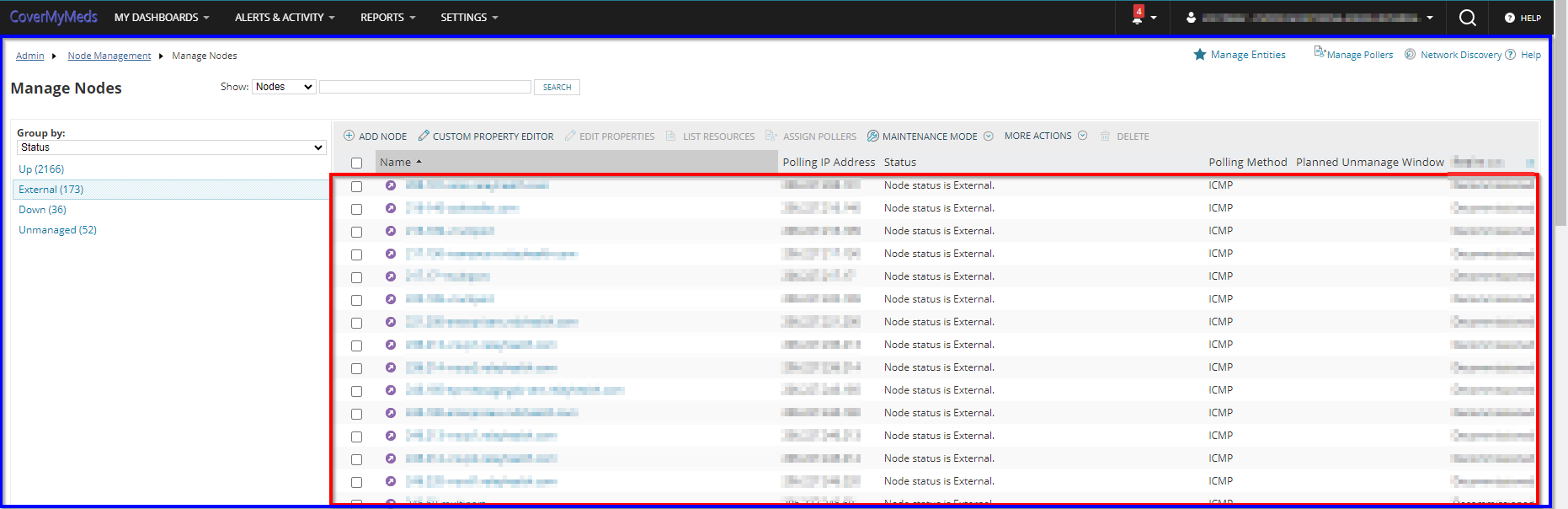Click the CoverMyMeds logo
Viewport: 1568px width, 509px height.
(53, 17)
